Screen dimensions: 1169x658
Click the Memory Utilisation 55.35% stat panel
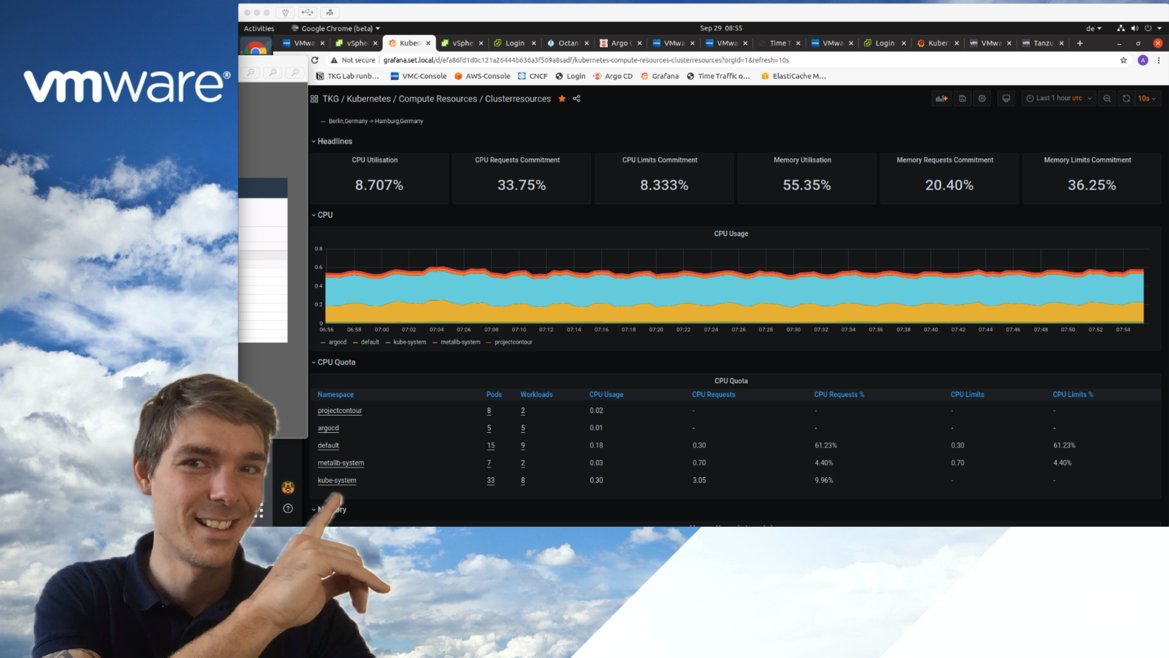(807, 177)
